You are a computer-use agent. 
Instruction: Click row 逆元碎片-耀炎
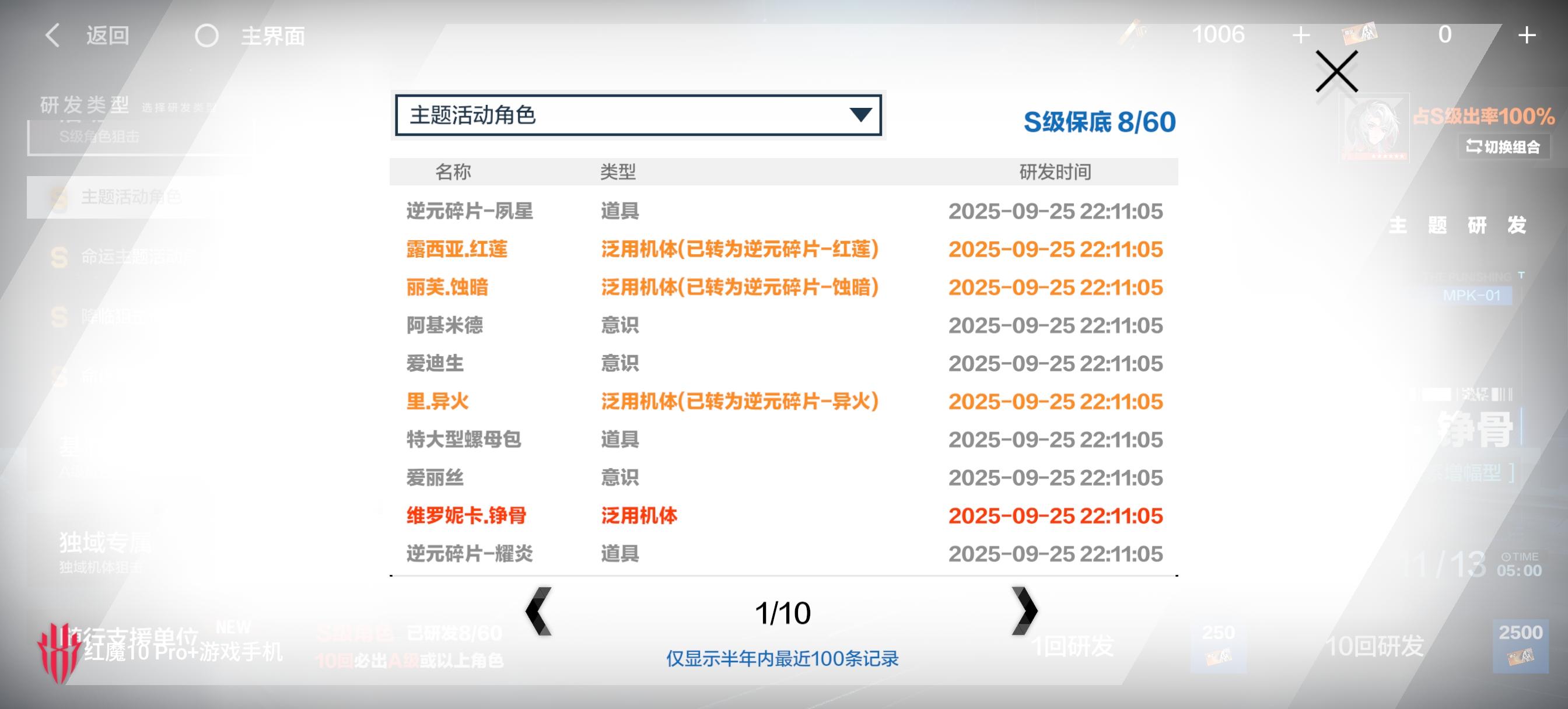click(784, 553)
